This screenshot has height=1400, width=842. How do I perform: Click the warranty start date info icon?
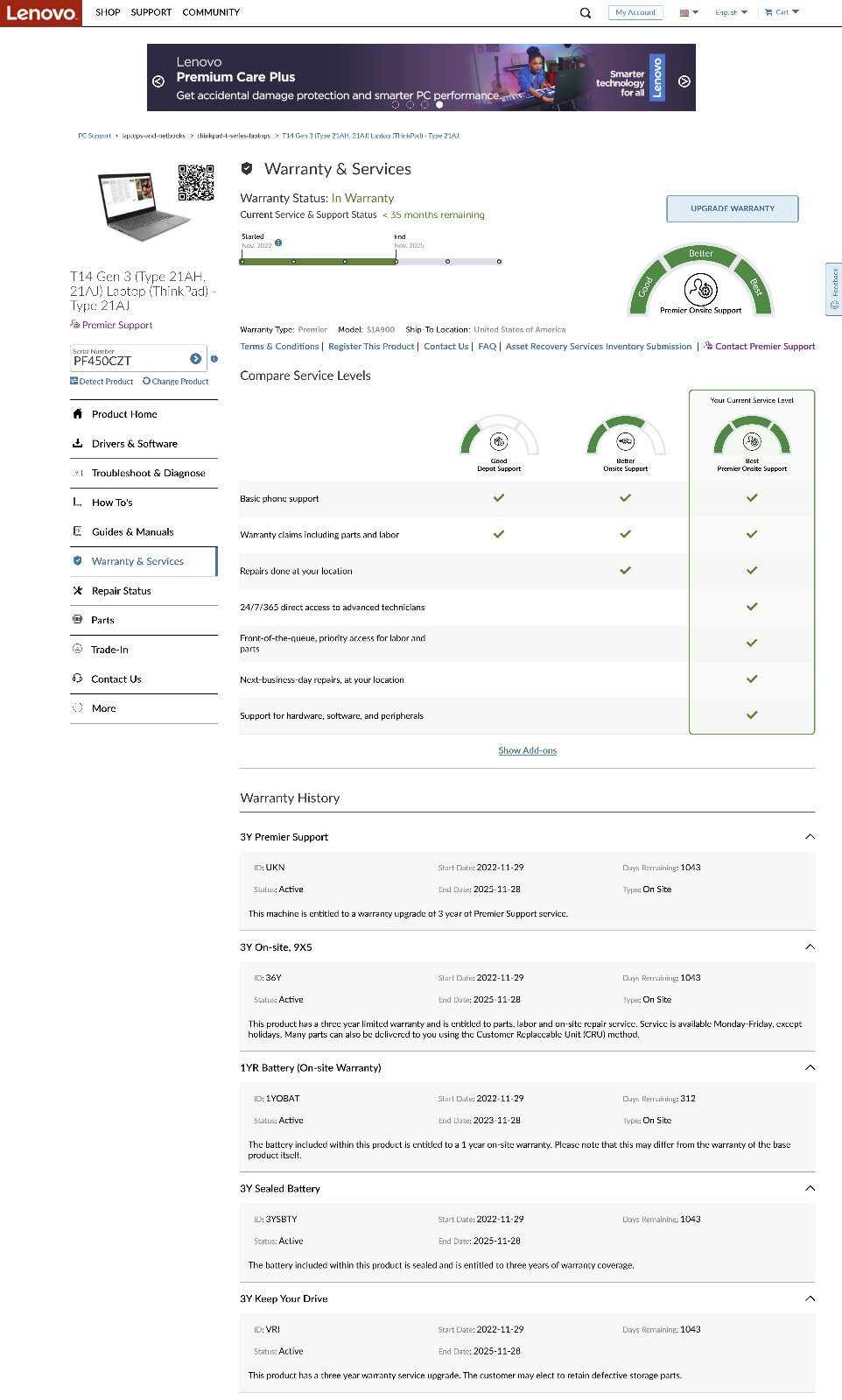[278, 243]
